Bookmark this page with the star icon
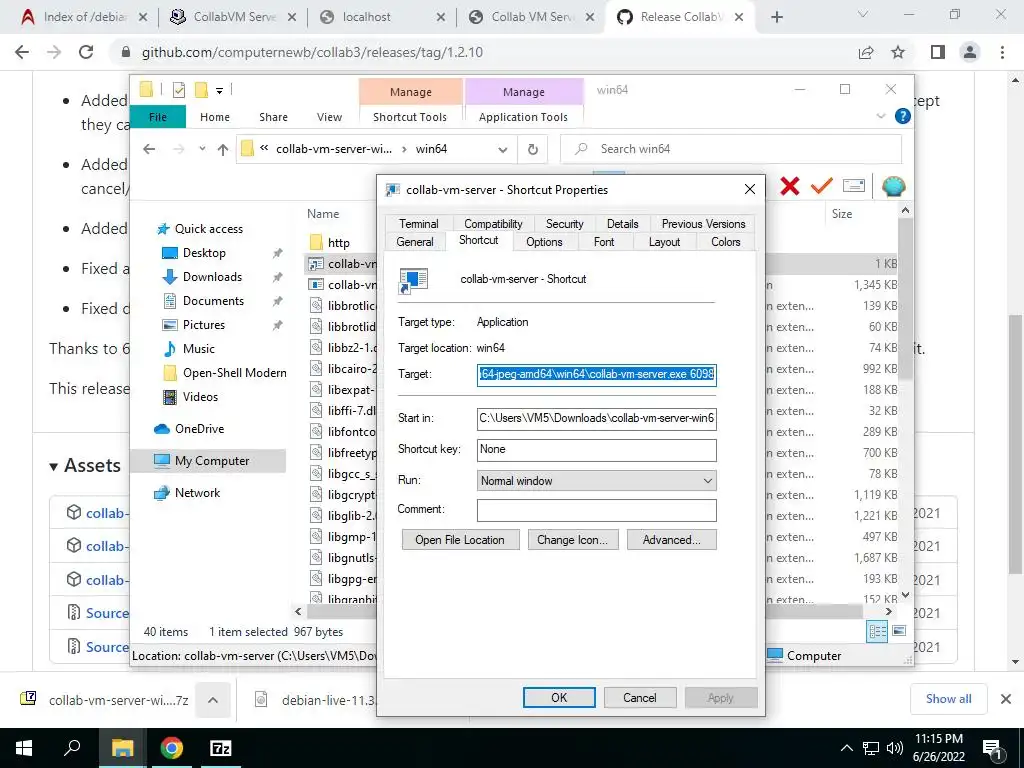This screenshot has width=1024, height=768. (898, 52)
